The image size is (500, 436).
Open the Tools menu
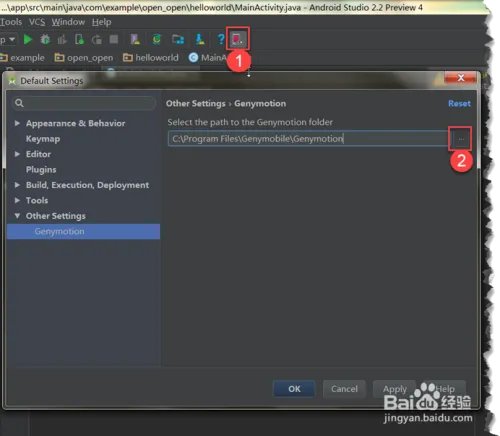click(x=11, y=22)
